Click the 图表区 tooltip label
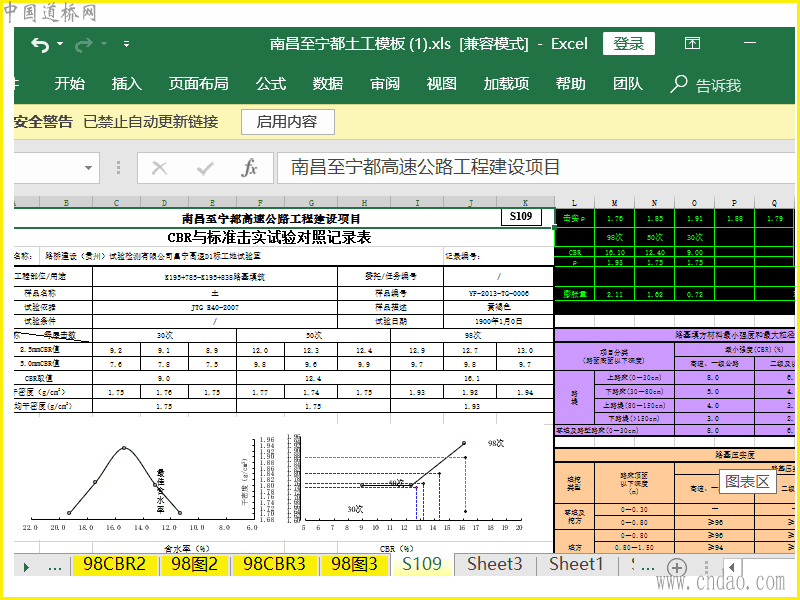 [x=747, y=481]
